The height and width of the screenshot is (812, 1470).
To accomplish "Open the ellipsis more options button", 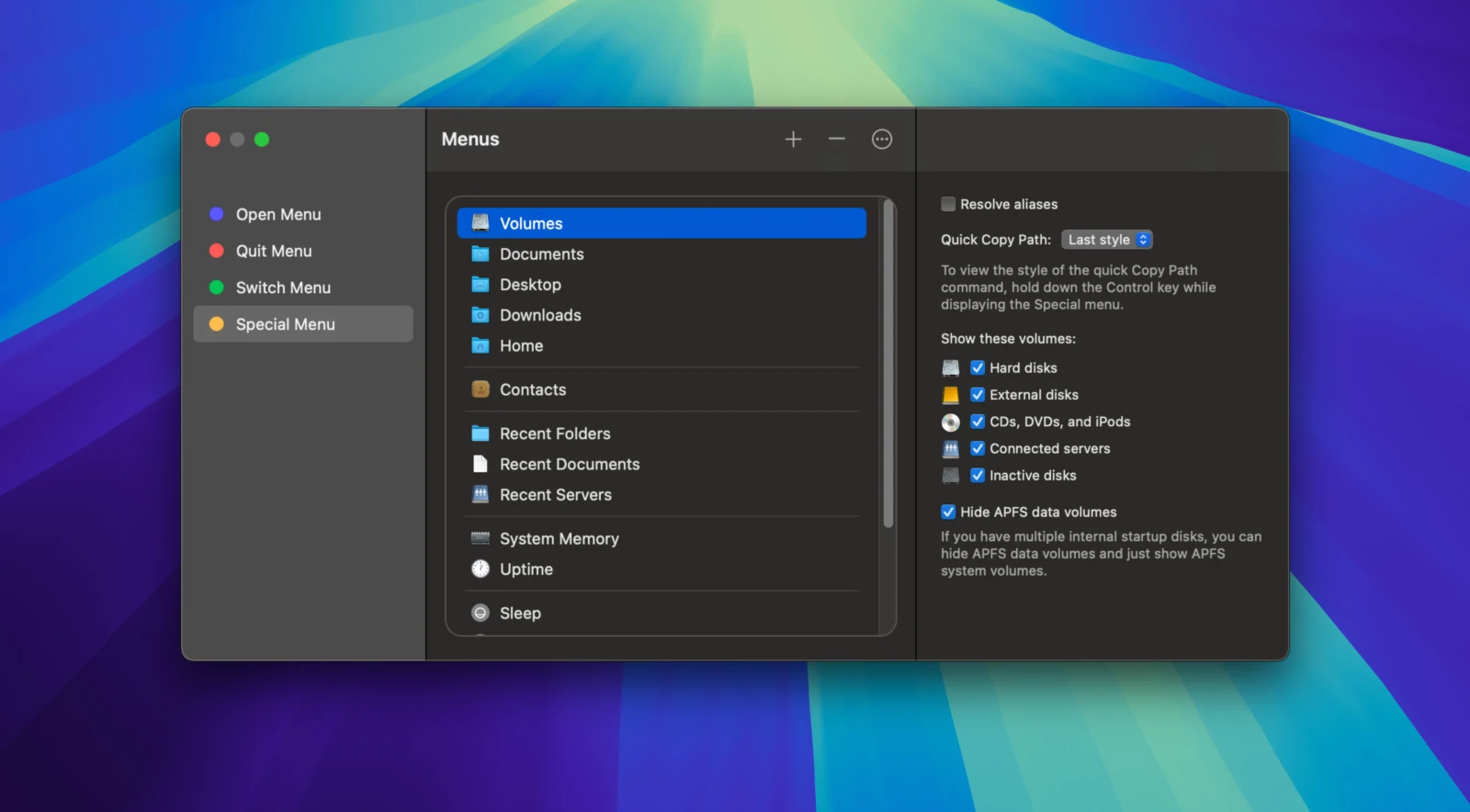I will [881, 140].
